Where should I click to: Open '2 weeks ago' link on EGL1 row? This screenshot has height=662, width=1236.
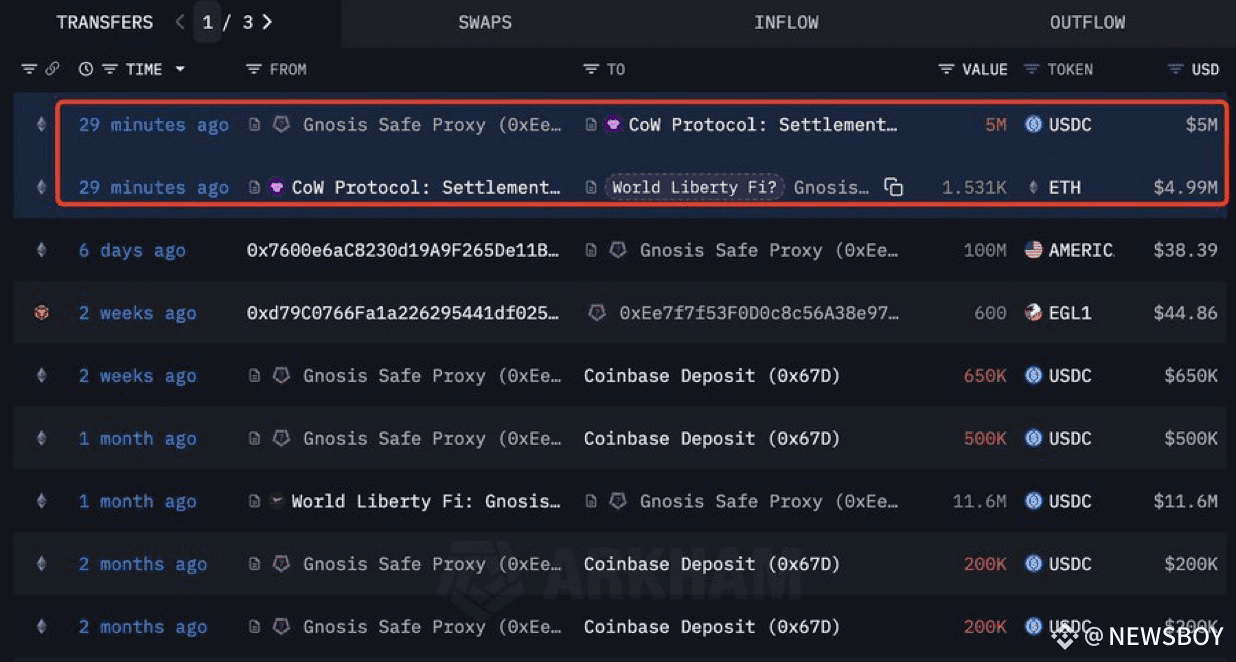138,313
